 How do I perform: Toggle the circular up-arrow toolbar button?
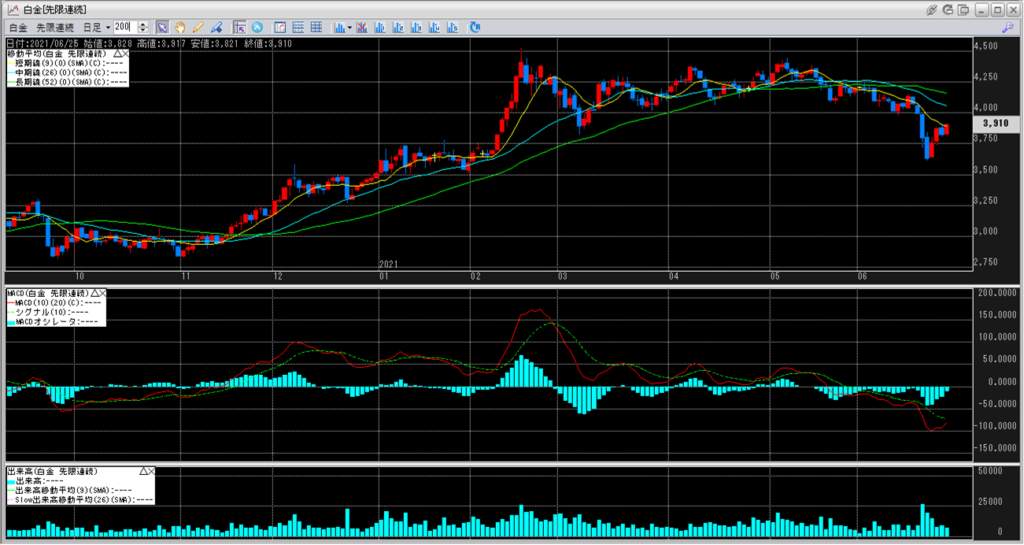(257, 26)
